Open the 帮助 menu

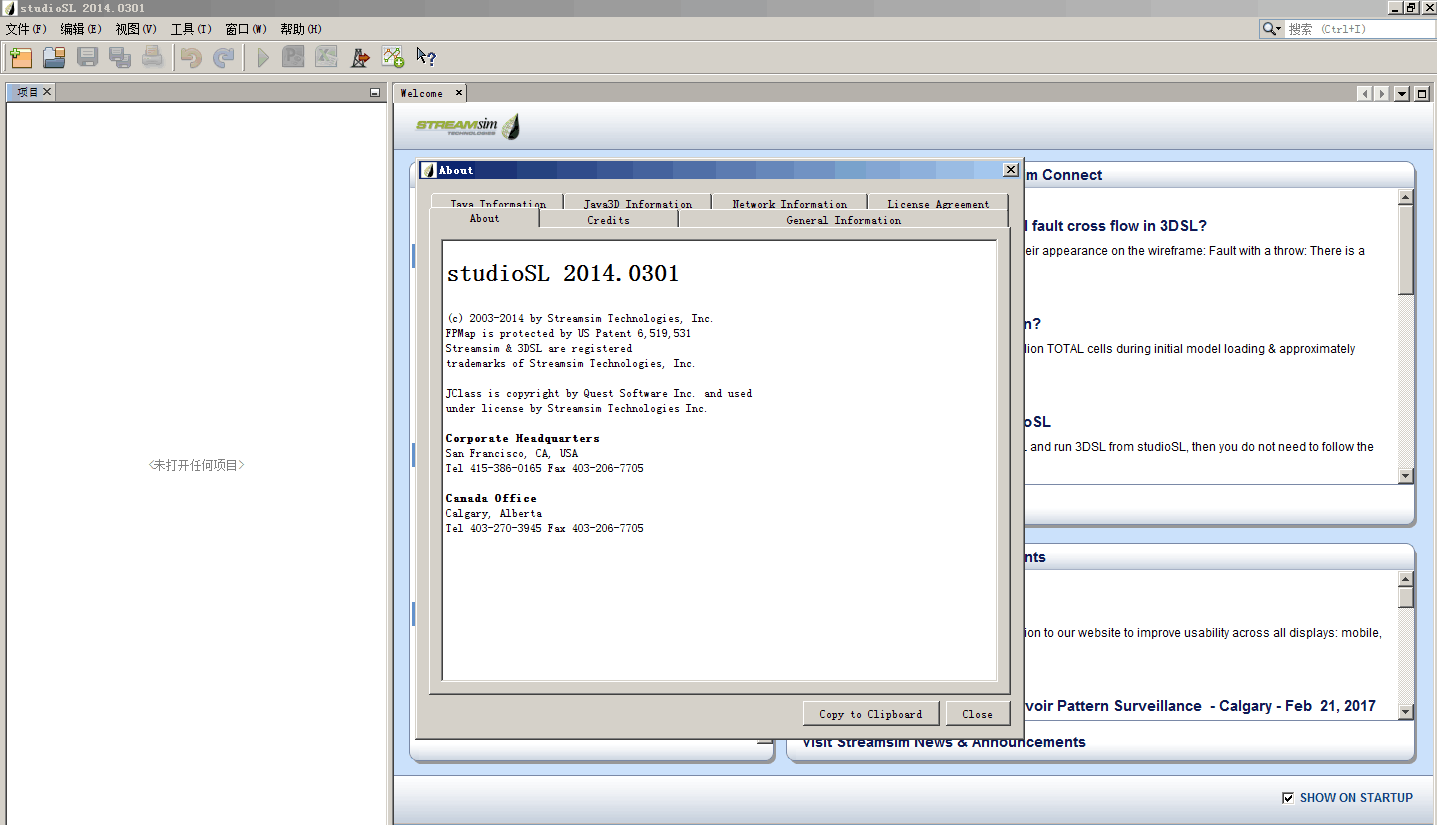(301, 29)
